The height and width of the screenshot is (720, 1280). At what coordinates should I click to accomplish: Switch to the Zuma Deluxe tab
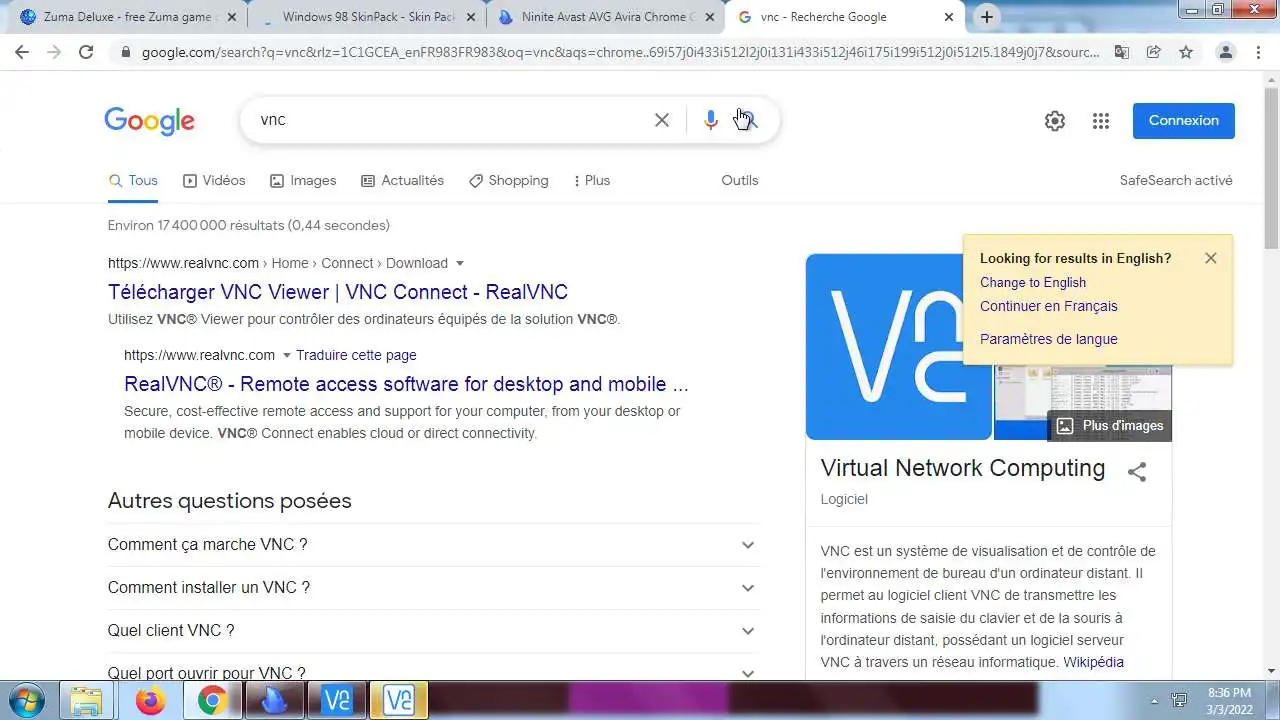click(130, 17)
